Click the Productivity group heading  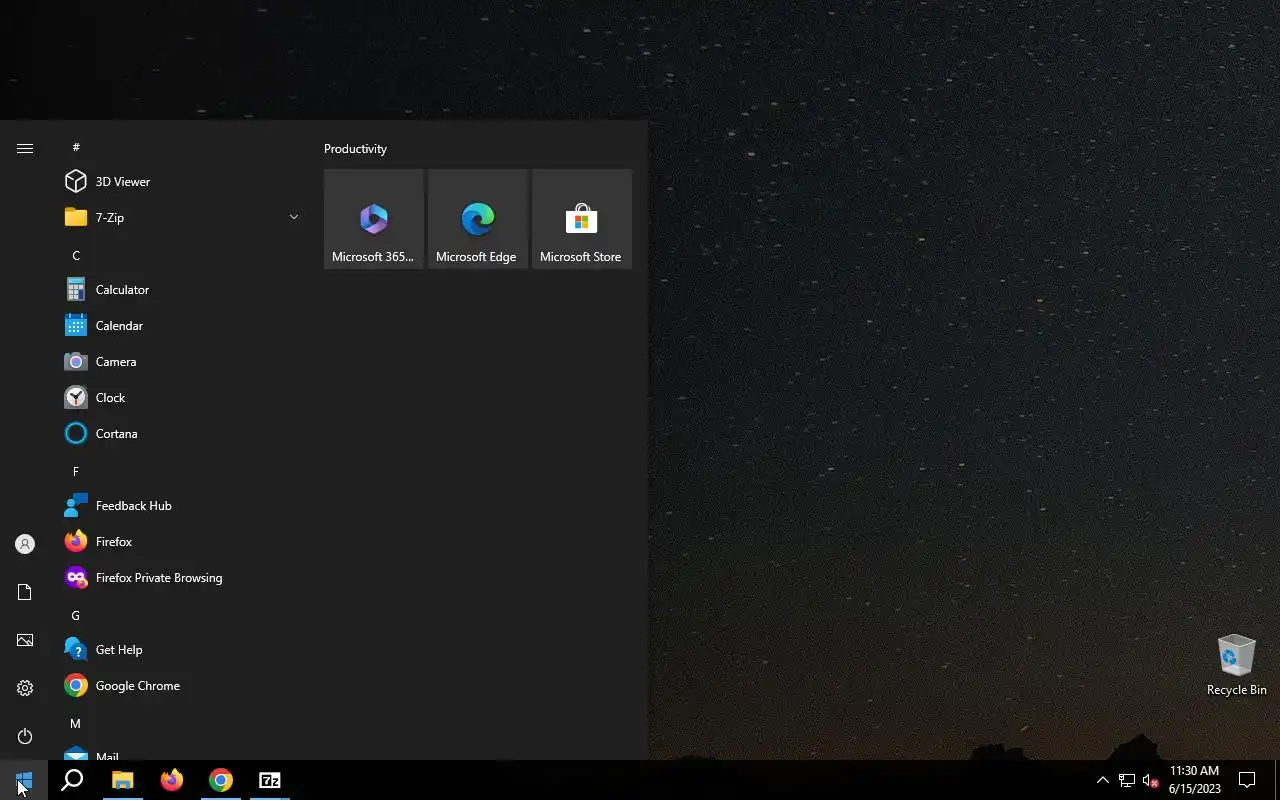pos(355,149)
